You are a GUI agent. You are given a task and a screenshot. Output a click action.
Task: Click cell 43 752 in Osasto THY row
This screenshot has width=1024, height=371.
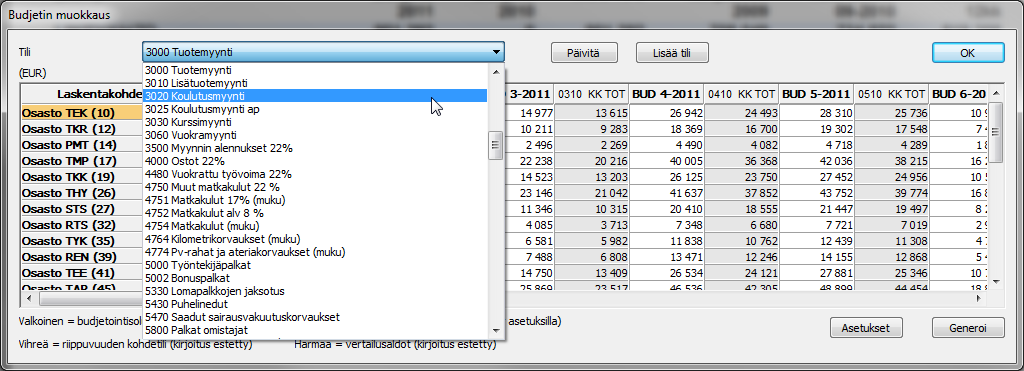(x=816, y=193)
